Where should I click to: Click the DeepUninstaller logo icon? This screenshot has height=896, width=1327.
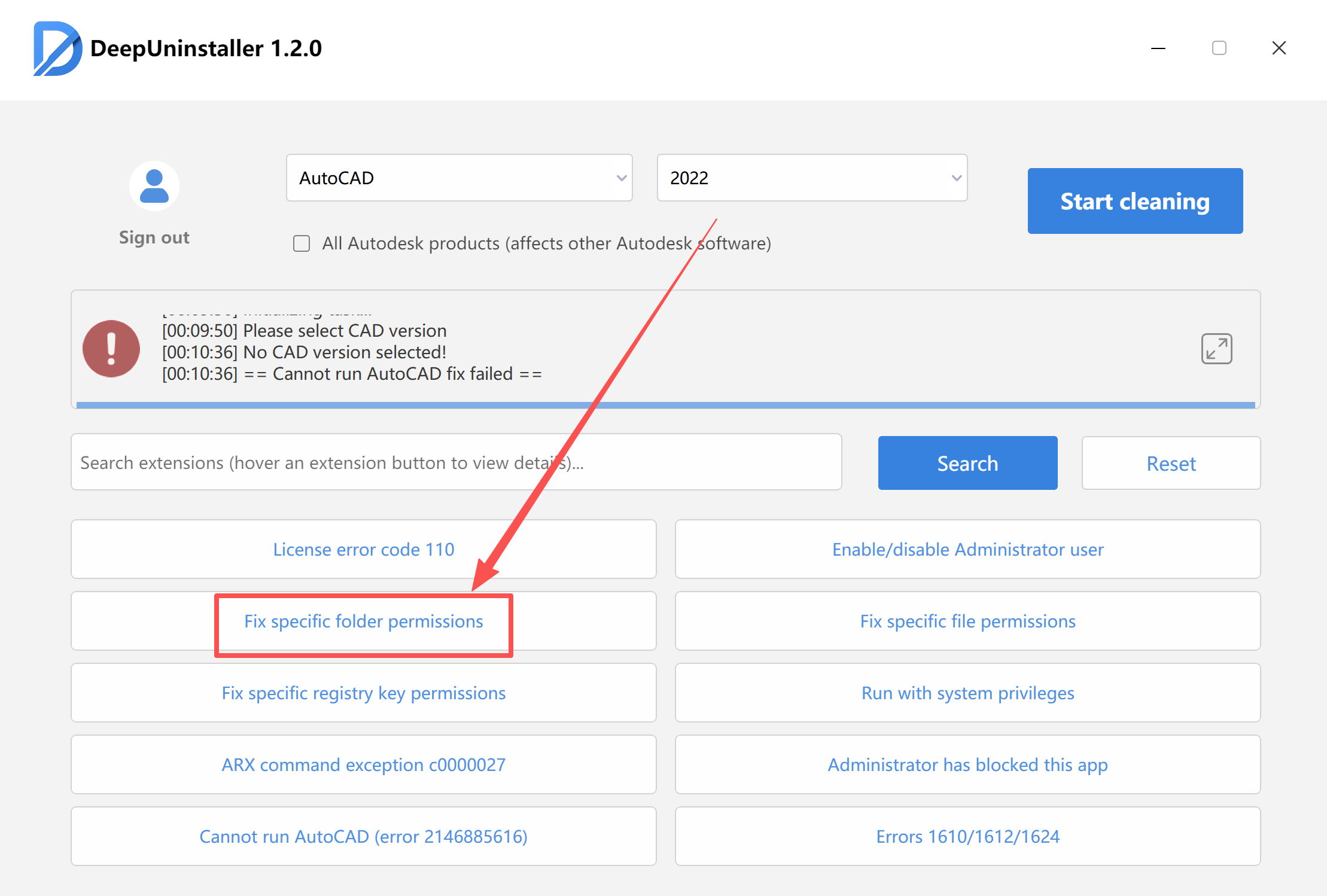coord(57,48)
